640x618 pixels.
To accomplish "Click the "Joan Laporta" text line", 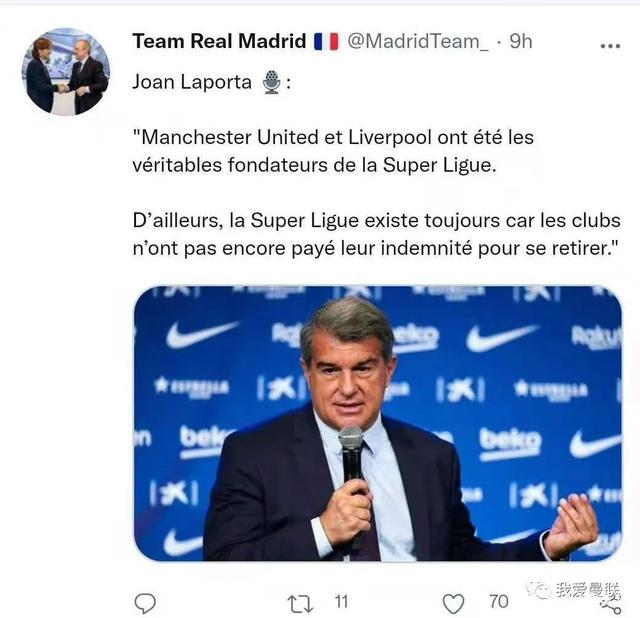I will coord(192,83).
